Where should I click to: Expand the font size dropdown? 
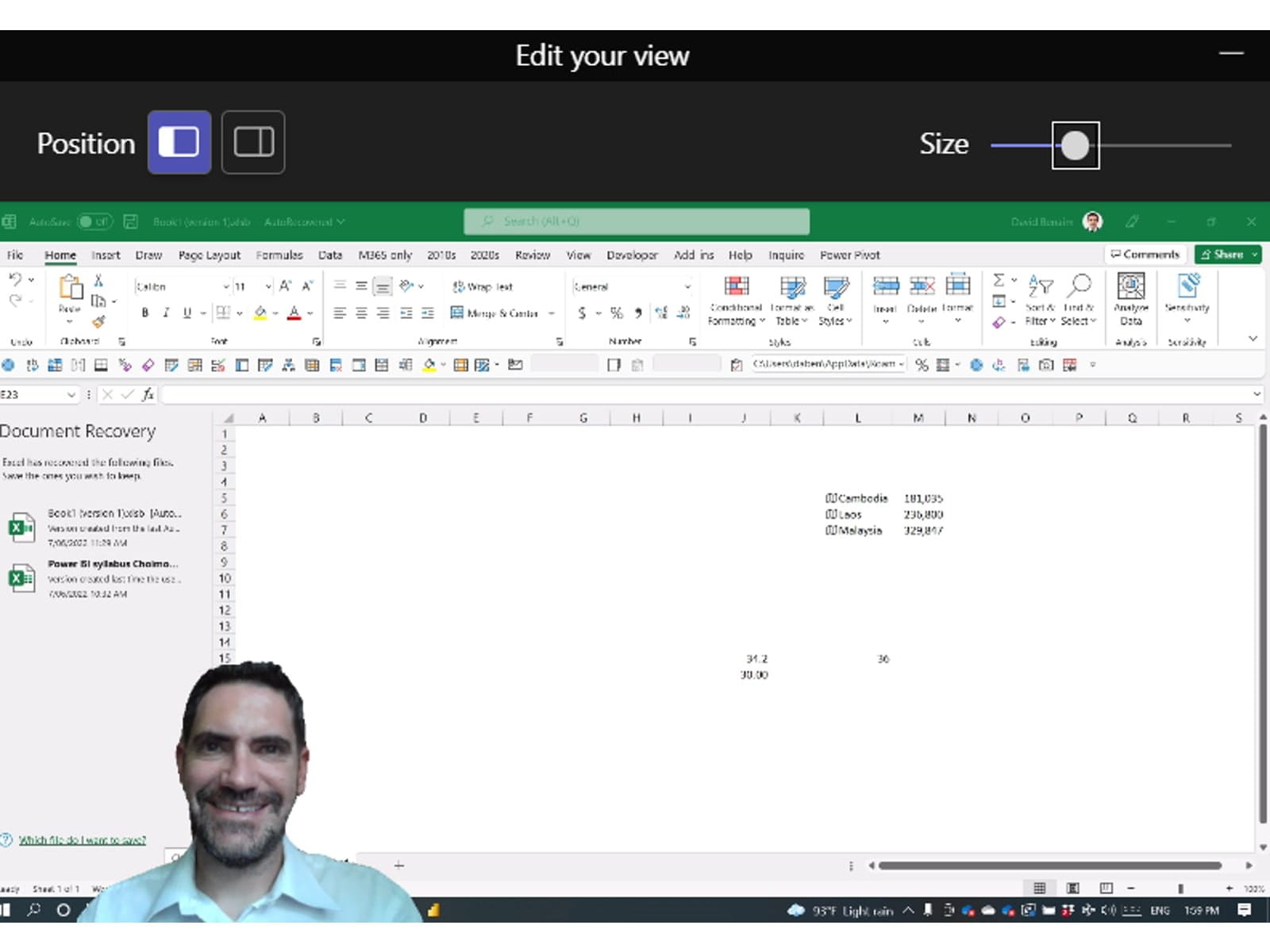coord(268,286)
